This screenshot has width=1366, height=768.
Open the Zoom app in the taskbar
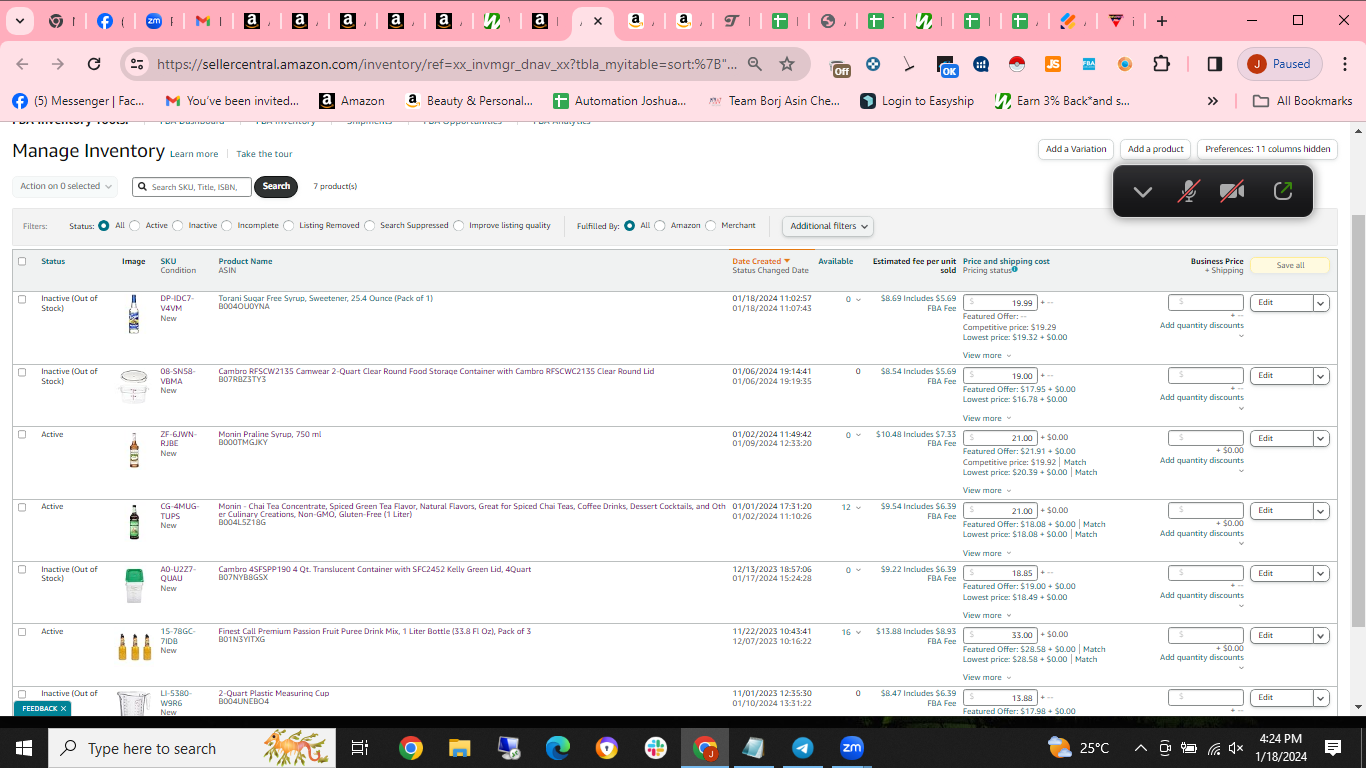click(852, 748)
